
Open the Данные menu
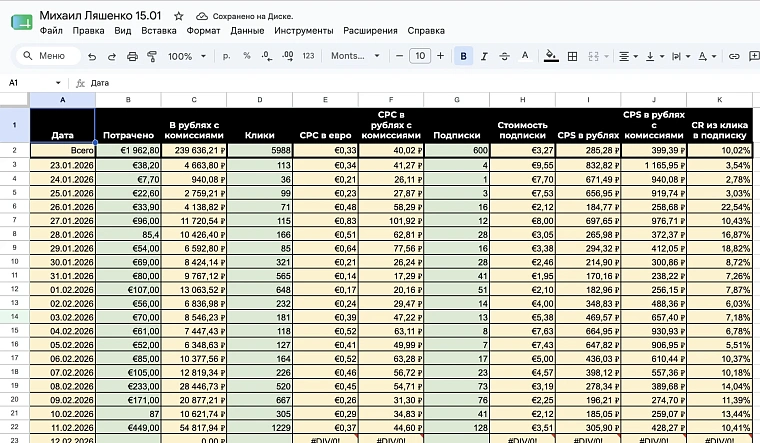(x=247, y=31)
